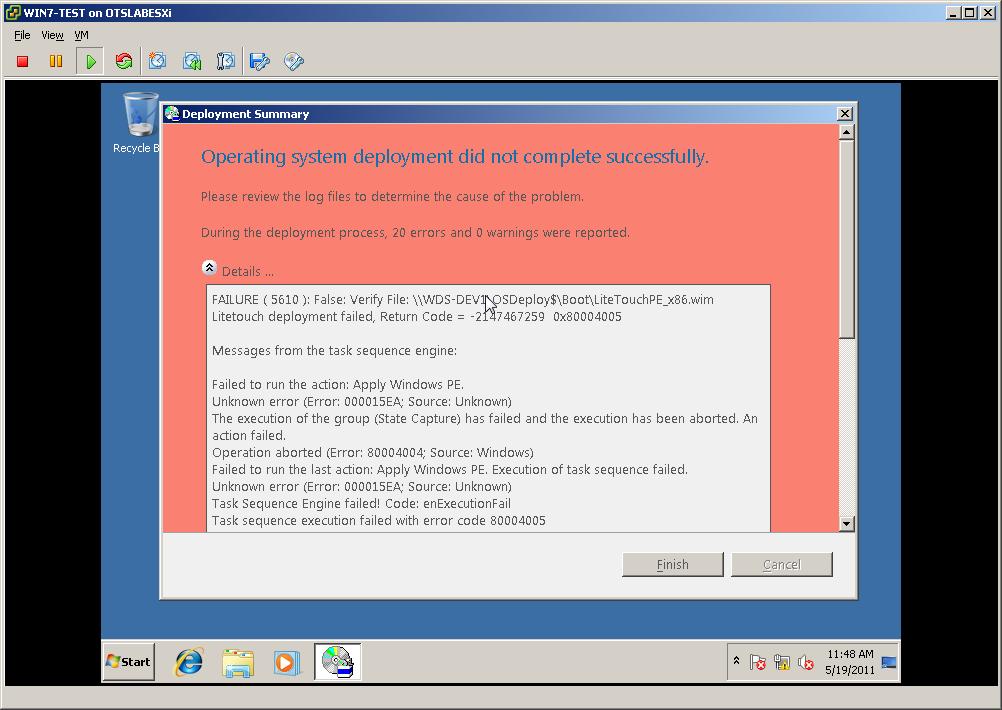1002x710 pixels.
Task: Open the File menu
Action: [22, 35]
